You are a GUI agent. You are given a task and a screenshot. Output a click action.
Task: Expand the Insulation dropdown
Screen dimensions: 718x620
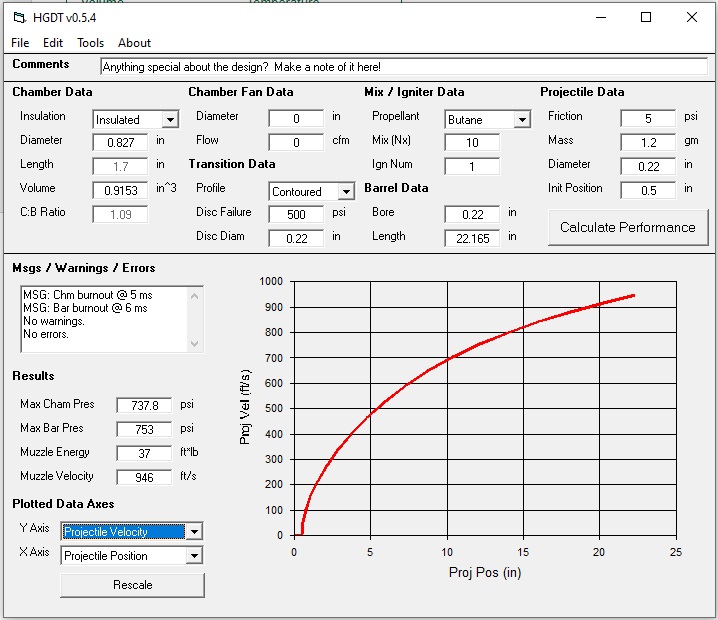pos(170,120)
